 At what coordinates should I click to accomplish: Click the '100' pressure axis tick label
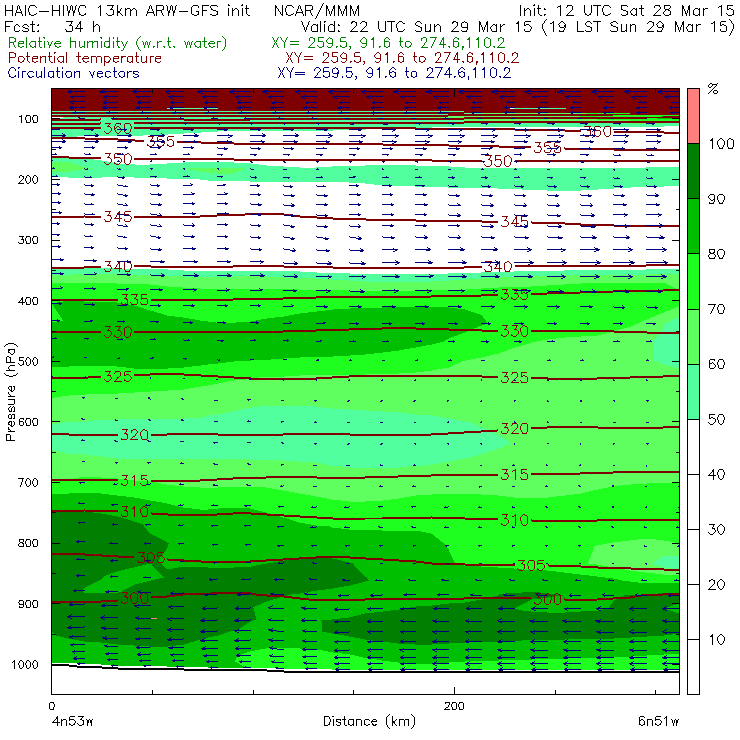pos(28,119)
